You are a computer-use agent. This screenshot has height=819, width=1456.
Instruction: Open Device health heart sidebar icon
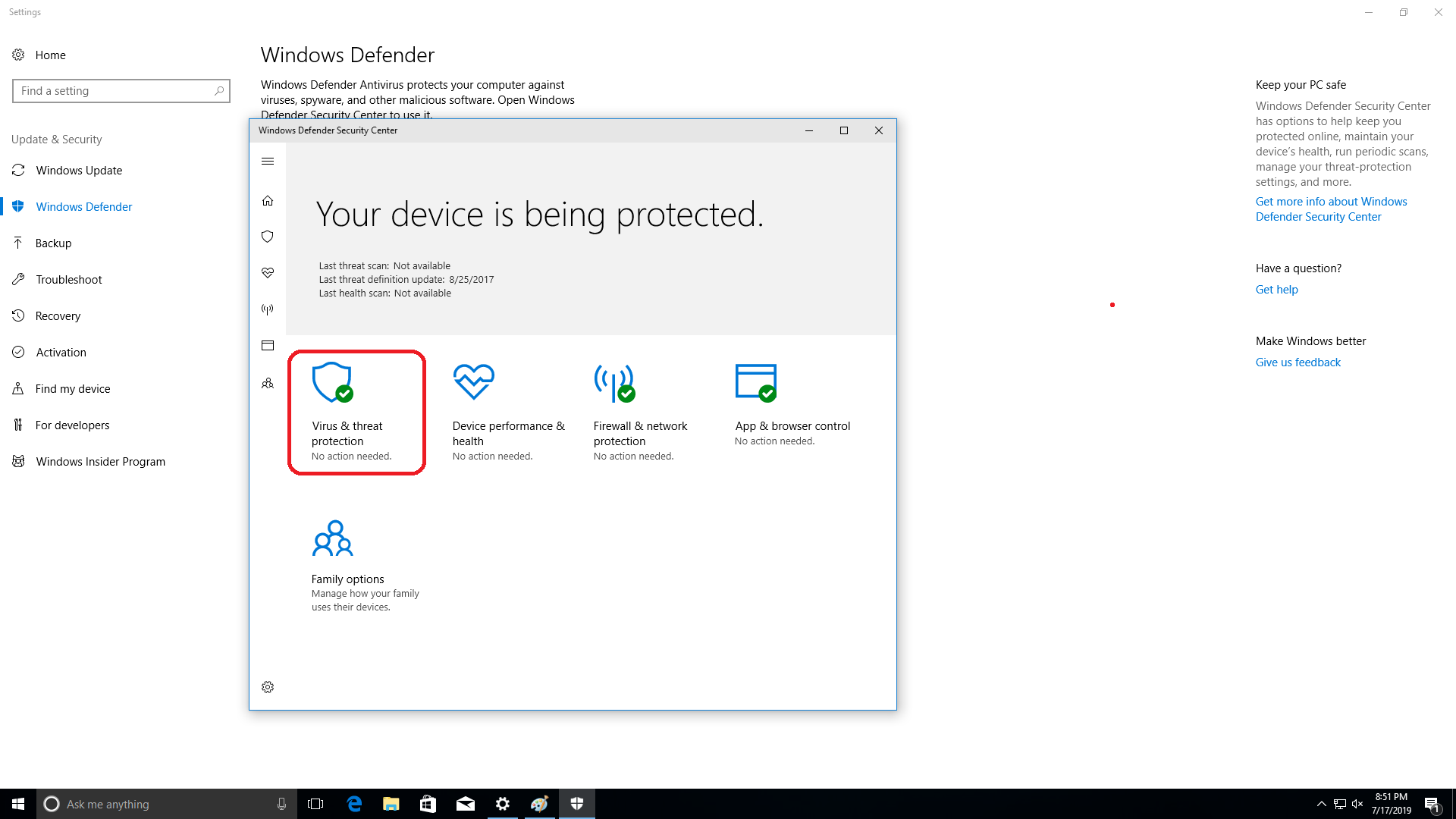(268, 273)
